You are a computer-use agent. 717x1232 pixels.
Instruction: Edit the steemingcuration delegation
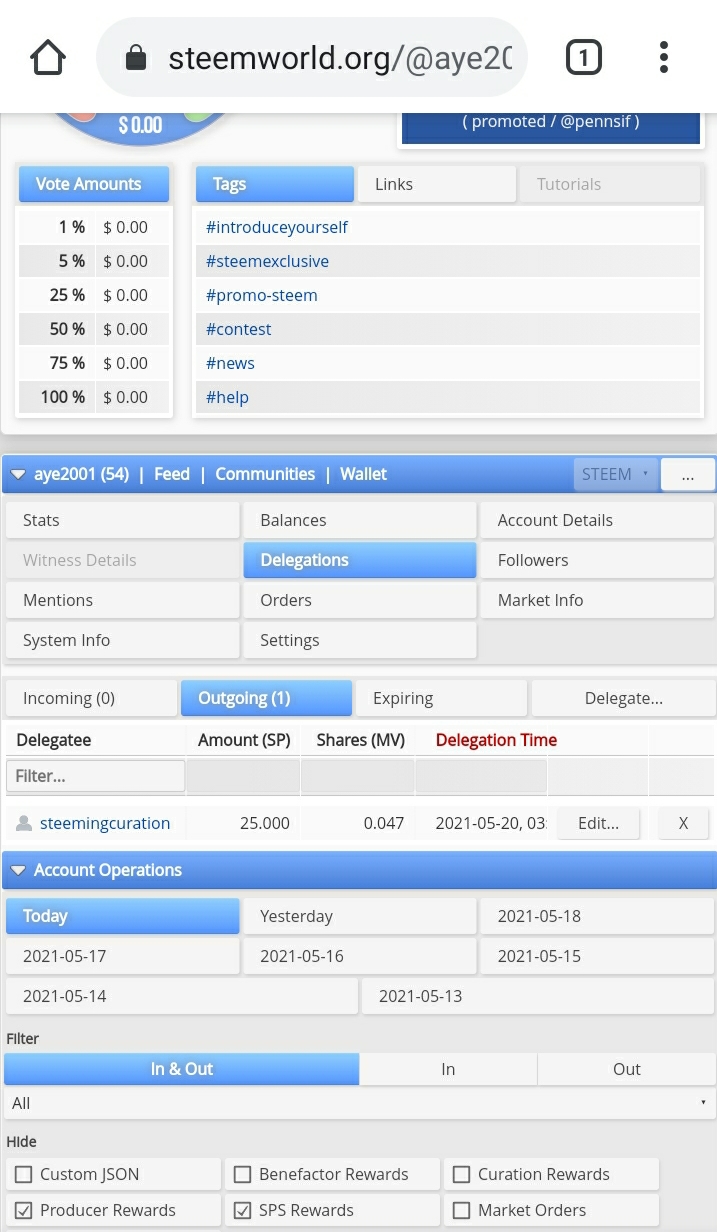598,823
